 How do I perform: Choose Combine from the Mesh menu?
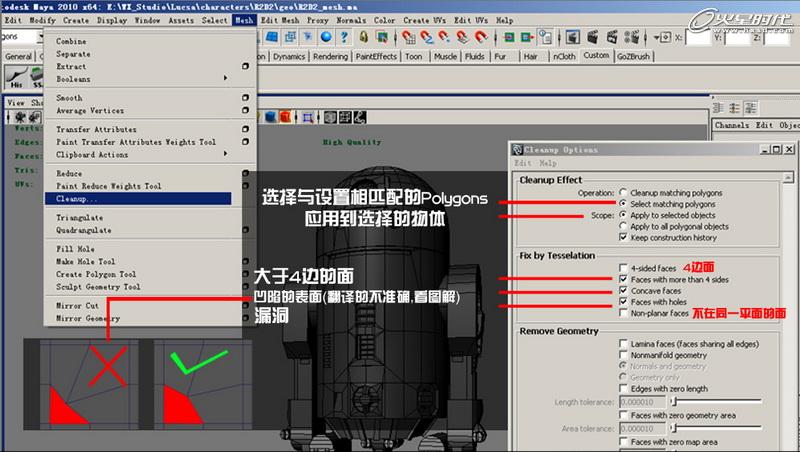(x=71, y=41)
